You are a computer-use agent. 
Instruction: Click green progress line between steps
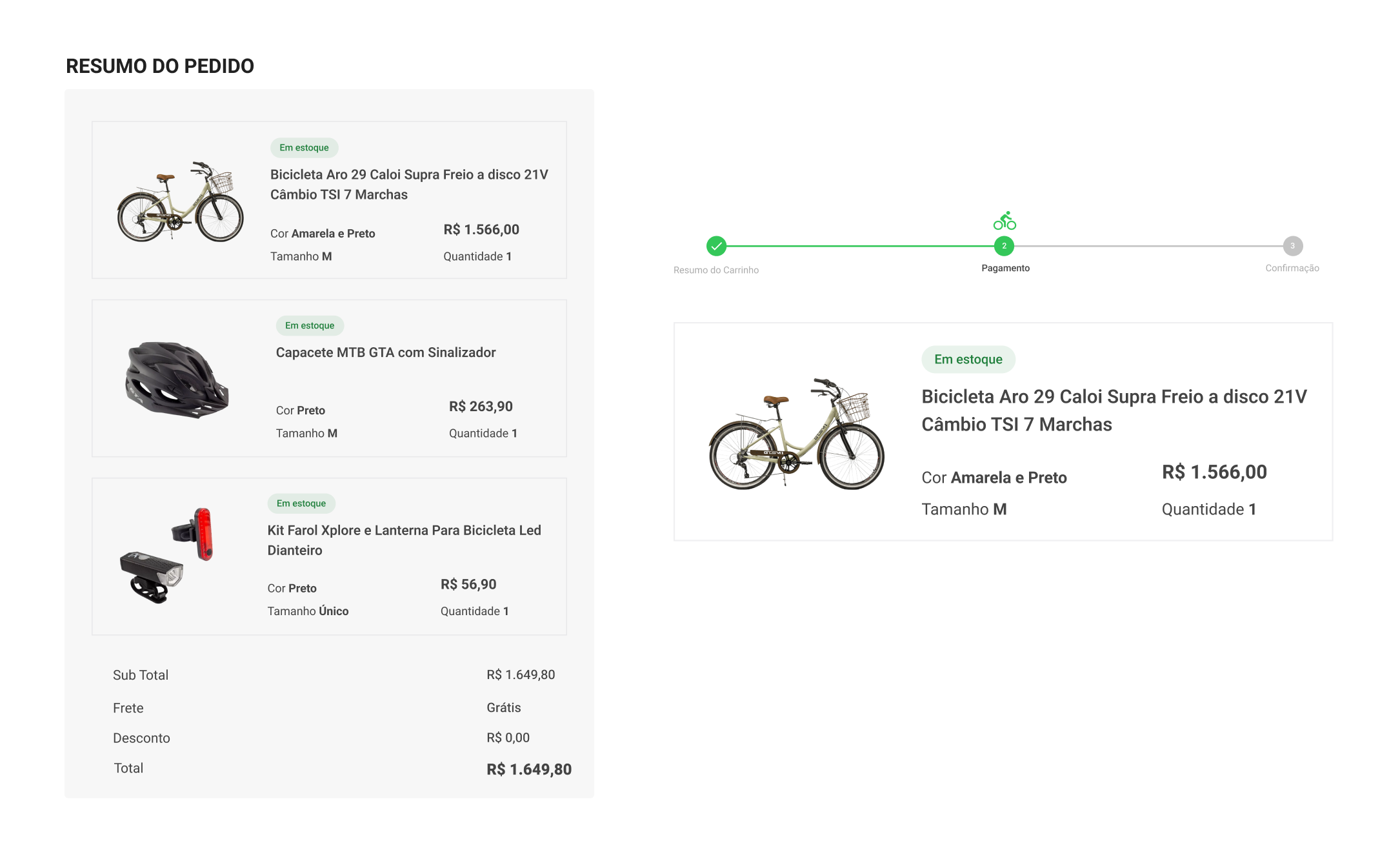(860, 246)
